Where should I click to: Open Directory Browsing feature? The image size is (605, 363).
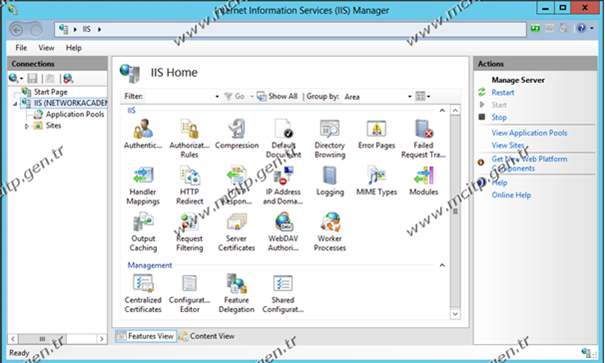330,138
